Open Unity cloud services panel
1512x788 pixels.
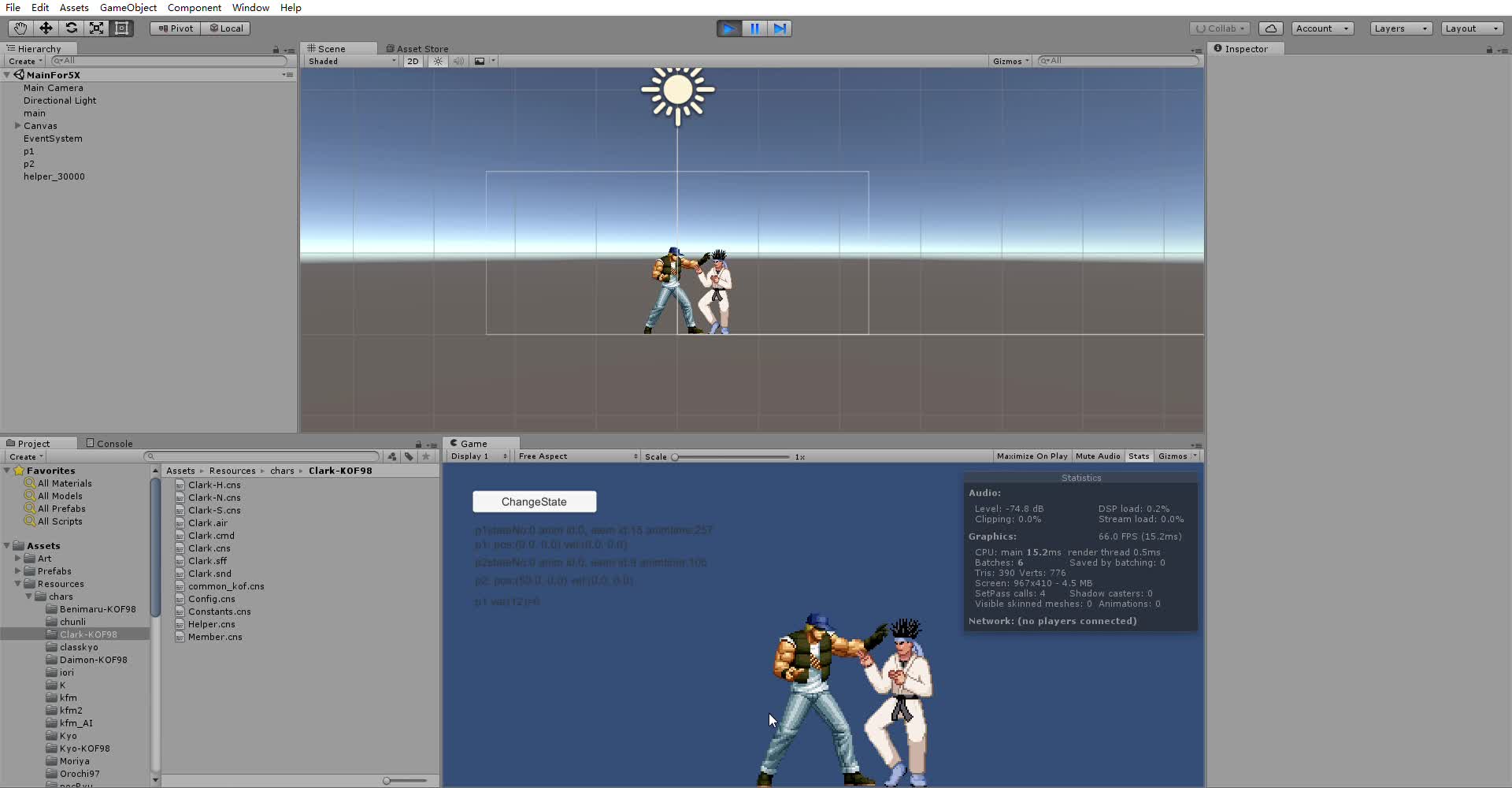1270,28
